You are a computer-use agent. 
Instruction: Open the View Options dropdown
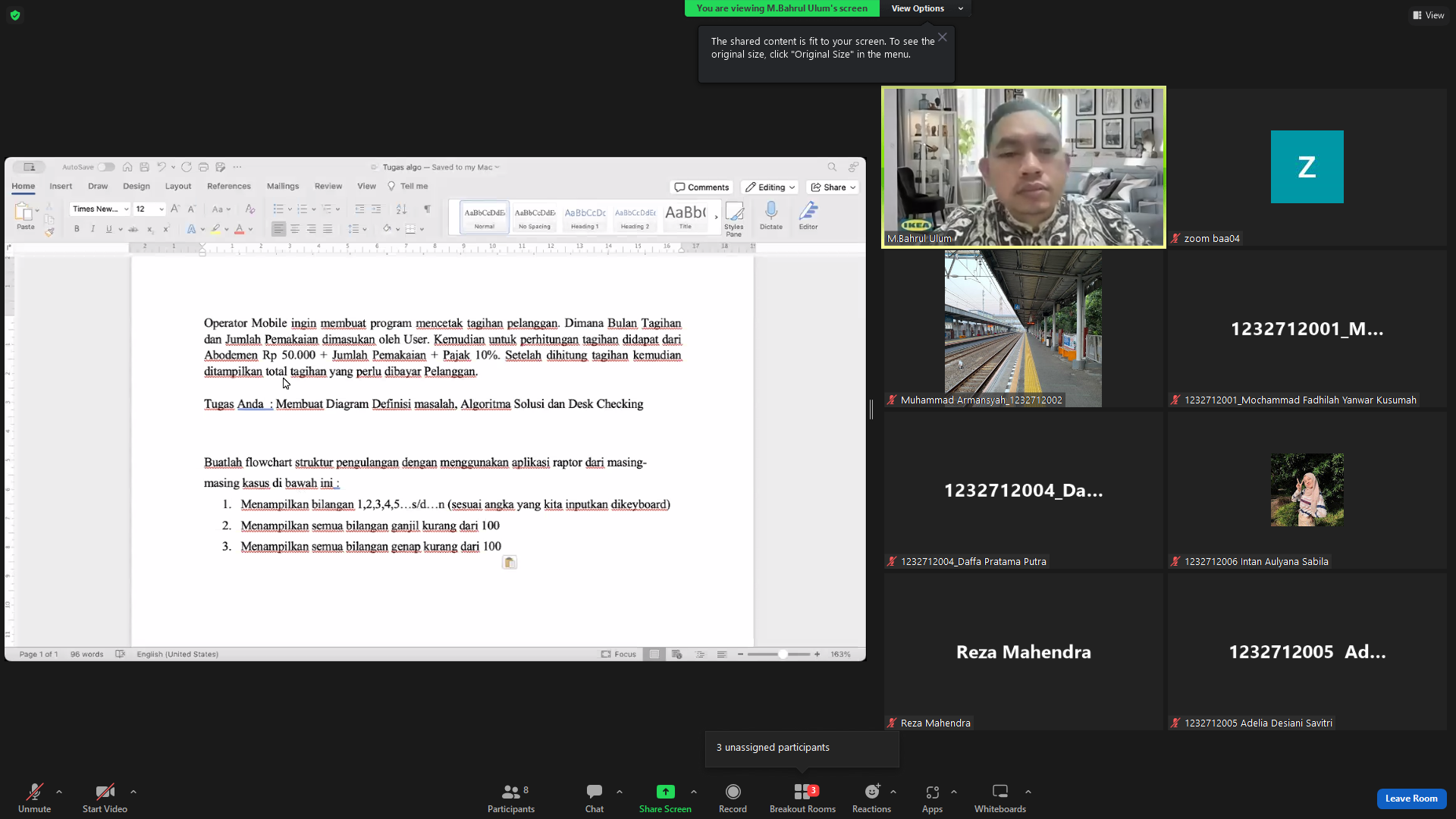[926, 8]
